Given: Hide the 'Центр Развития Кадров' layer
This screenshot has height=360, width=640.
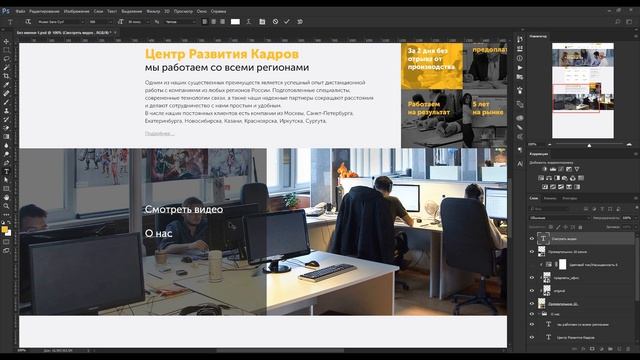Looking at the screenshot, I should click(532, 338).
